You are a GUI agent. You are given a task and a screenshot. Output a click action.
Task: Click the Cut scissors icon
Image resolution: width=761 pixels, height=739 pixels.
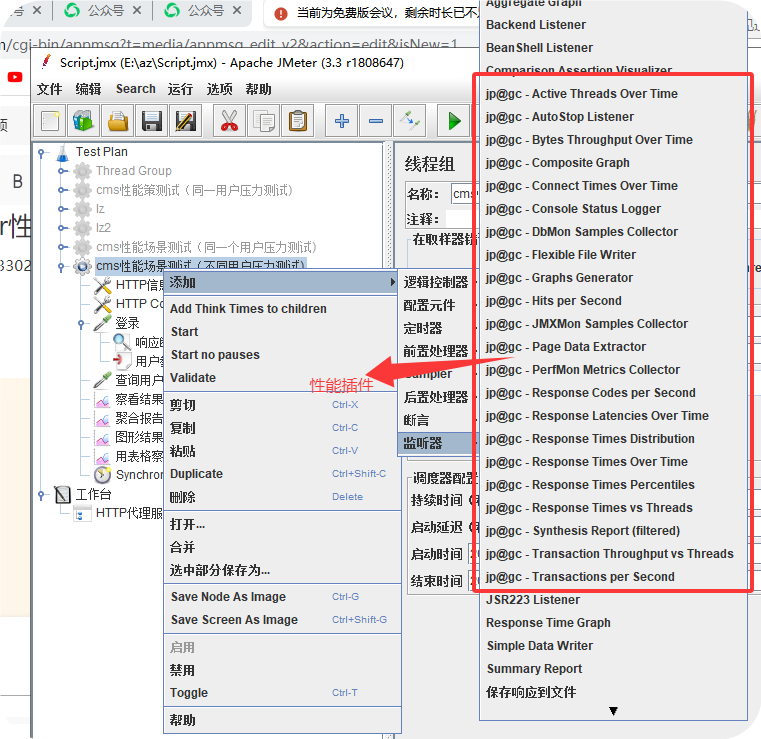coord(229,121)
